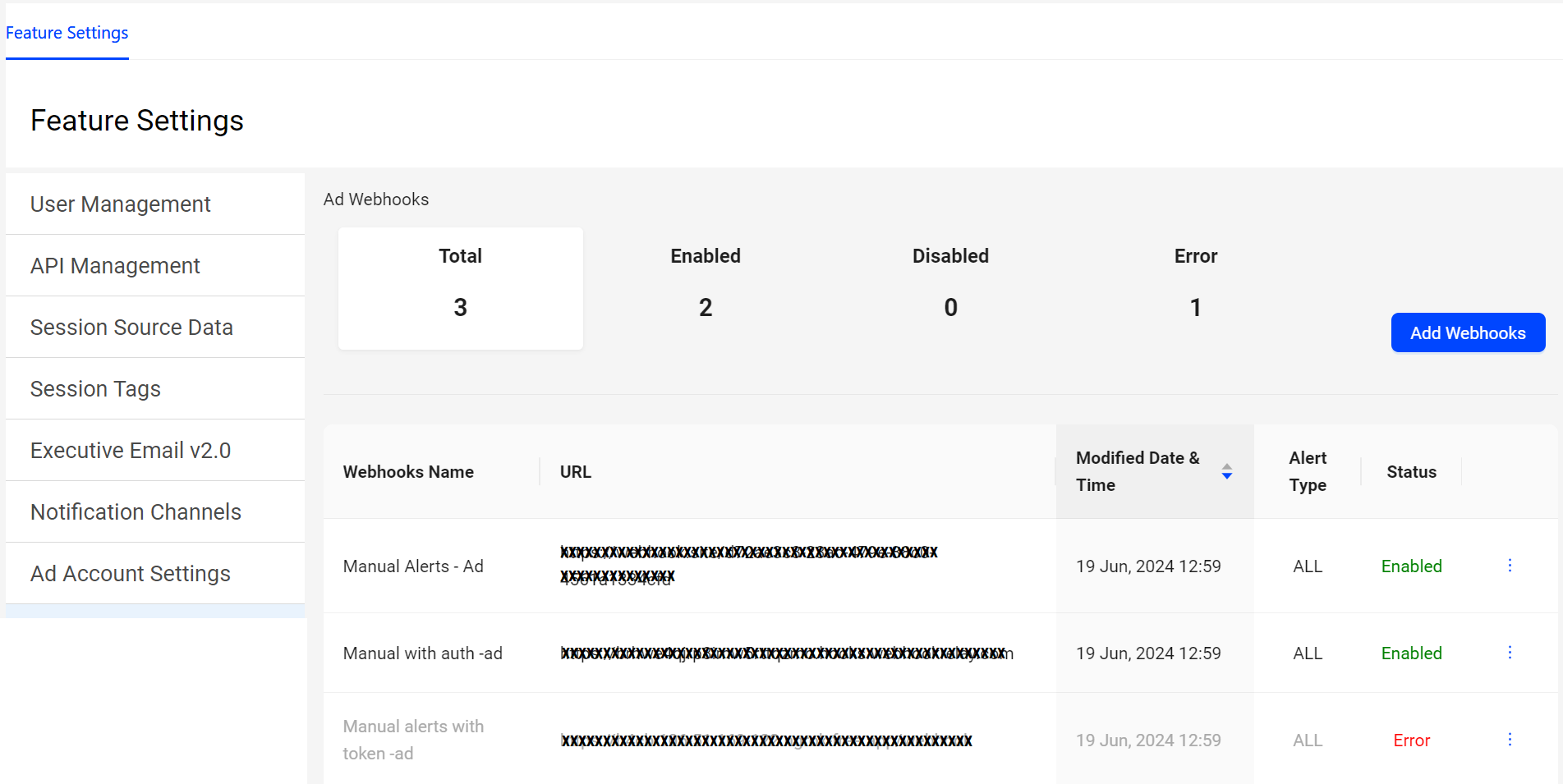Switch to the Feature Settings tab
This screenshot has height=784, width=1563.
pyautogui.click(x=67, y=33)
